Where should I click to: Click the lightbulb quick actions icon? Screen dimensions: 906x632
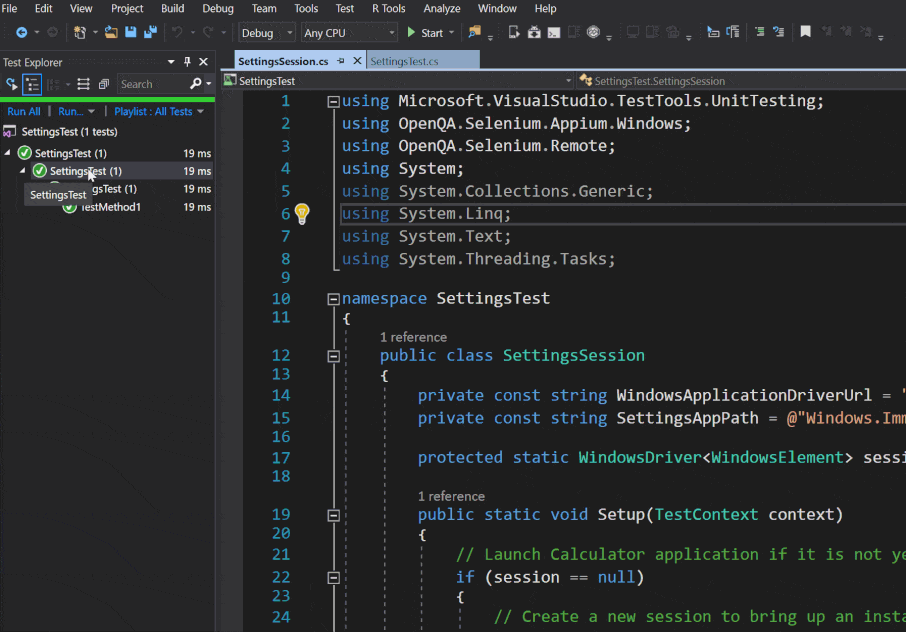(x=302, y=213)
